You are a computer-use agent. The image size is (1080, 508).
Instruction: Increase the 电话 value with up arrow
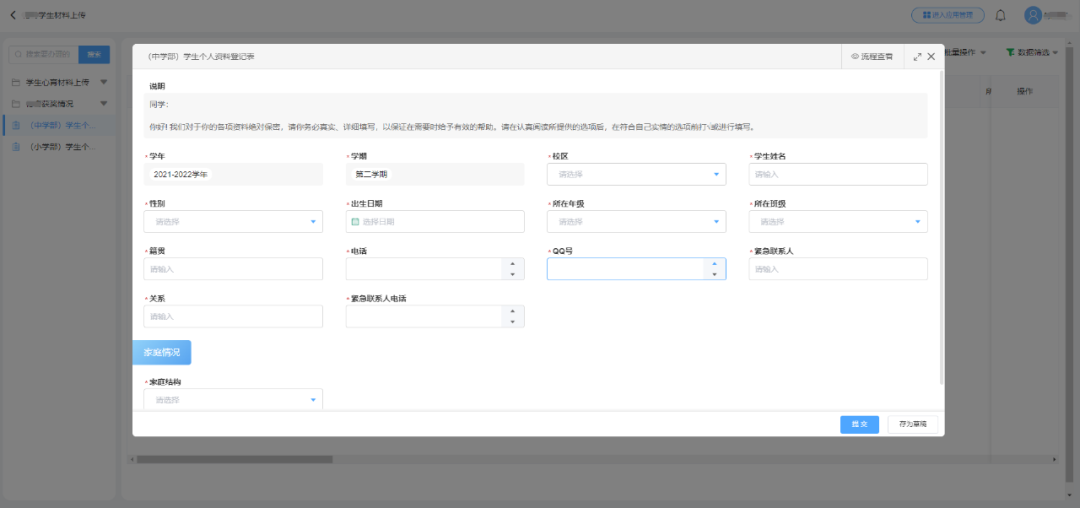click(512, 264)
